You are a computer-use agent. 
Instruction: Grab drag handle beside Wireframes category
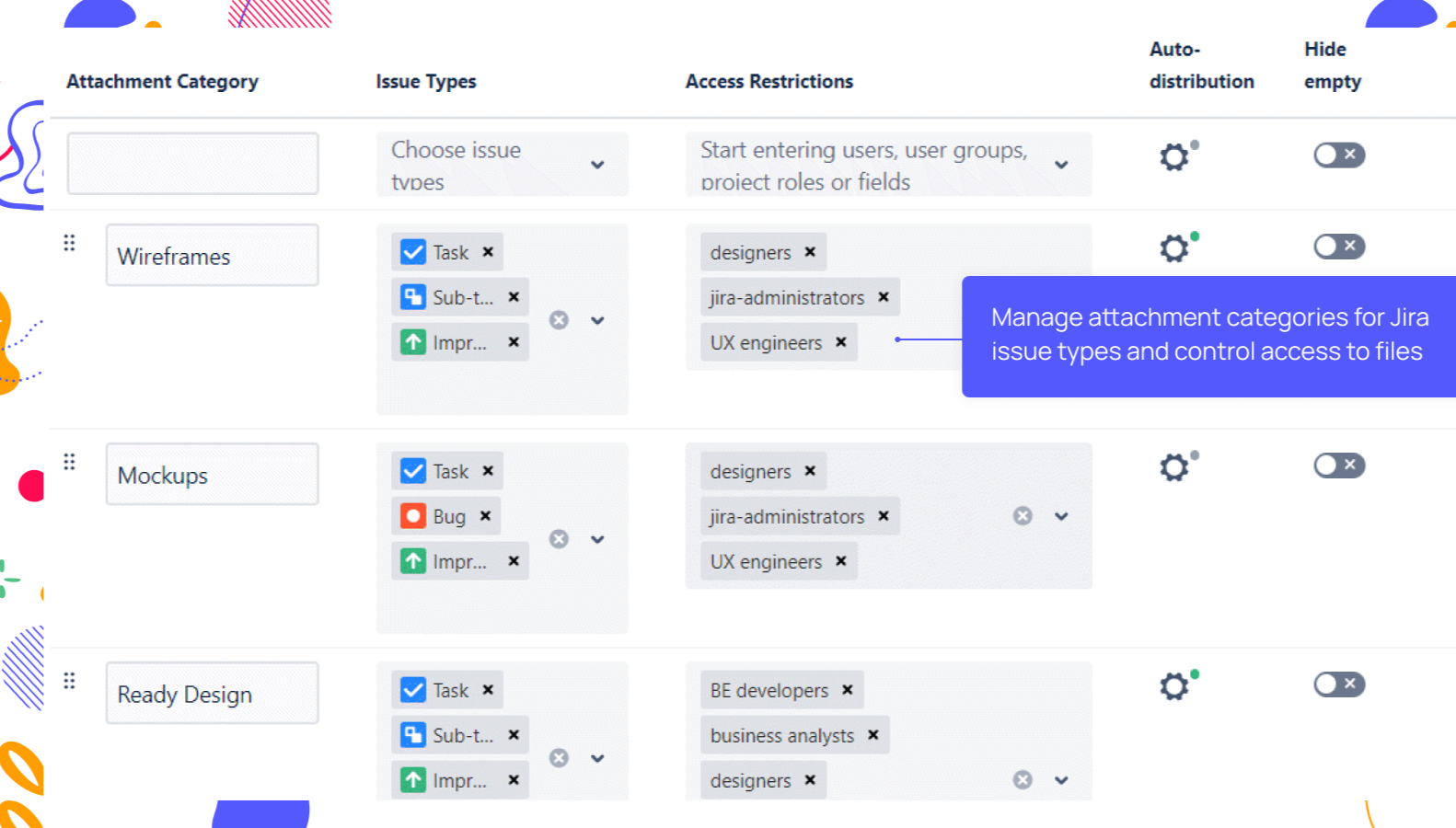(69, 243)
